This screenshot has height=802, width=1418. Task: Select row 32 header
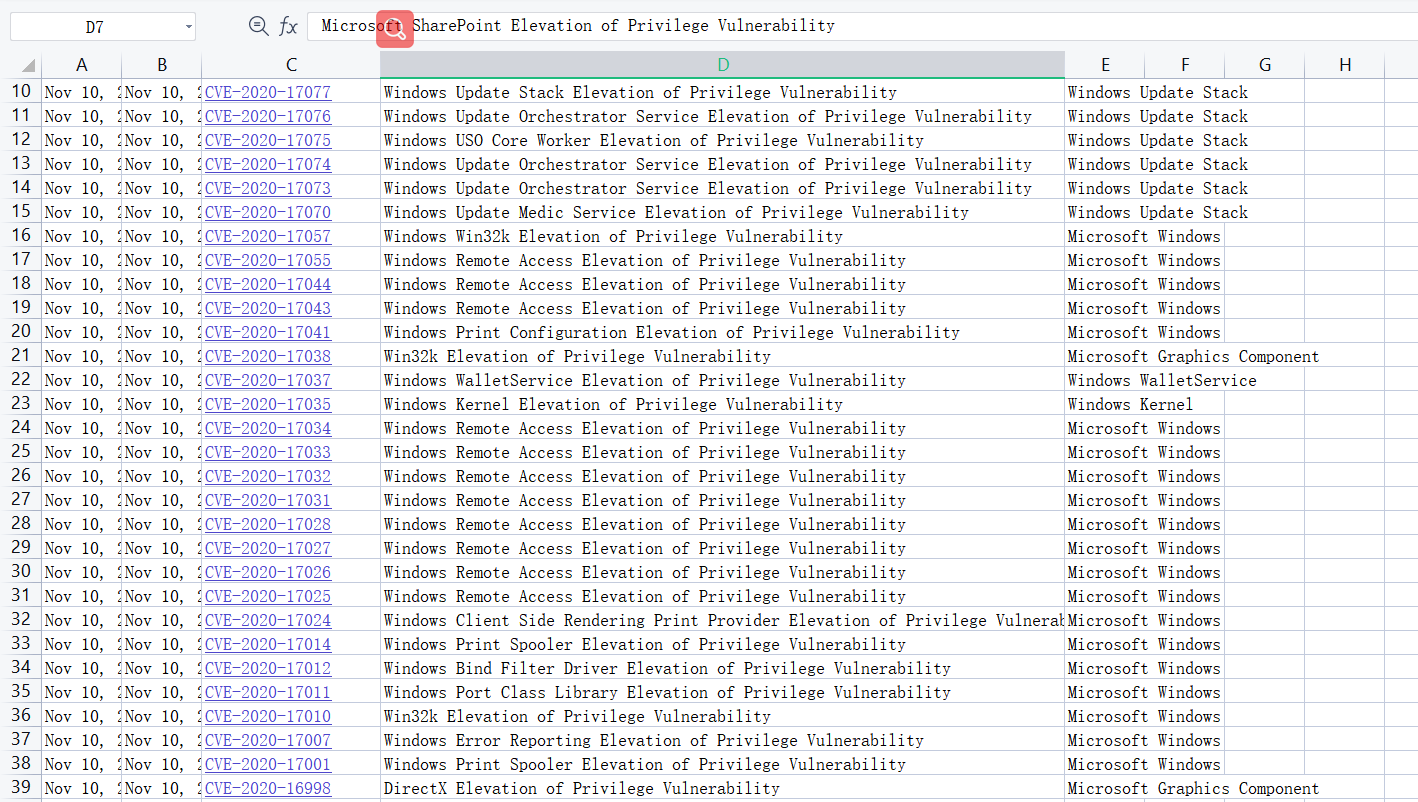21,620
